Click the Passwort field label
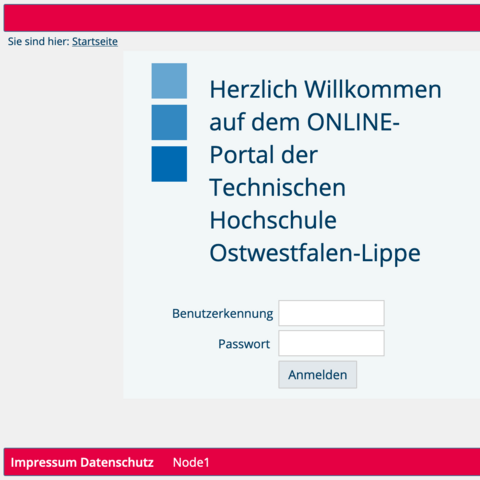Screen dimensions: 480x480 [244, 344]
